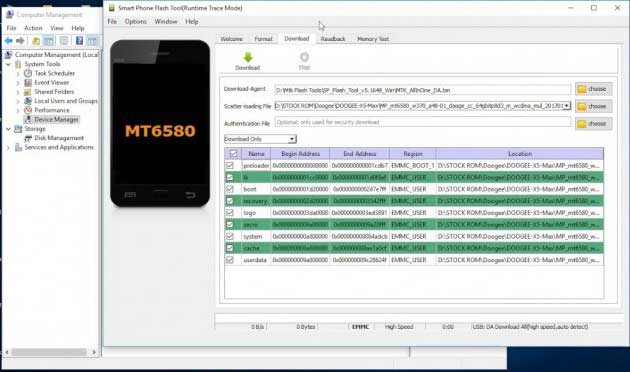Open the File menu in Flash Tool
This screenshot has width=630, height=372.
click(x=112, y=21)
